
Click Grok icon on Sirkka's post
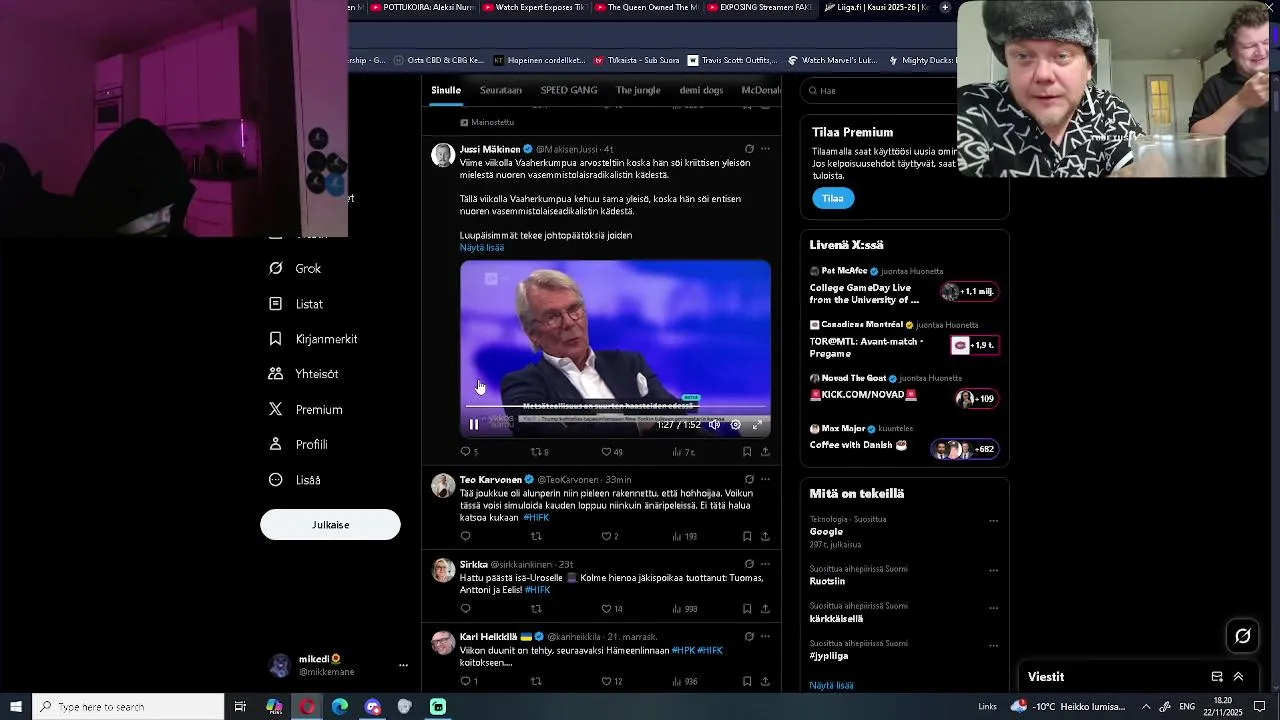pyautogui.click(x=749, y=565)
